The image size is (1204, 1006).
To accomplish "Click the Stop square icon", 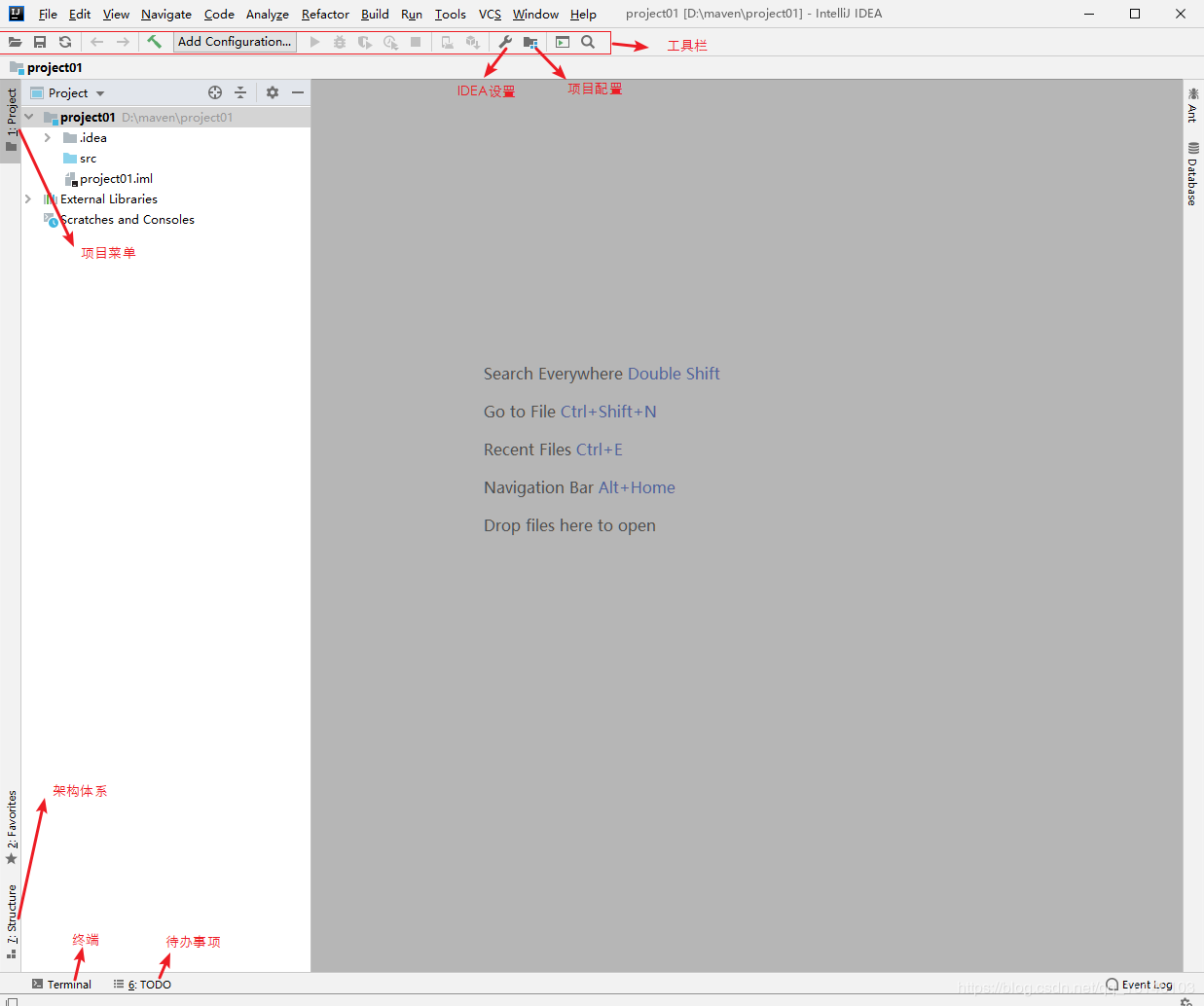I will [416, 42].
